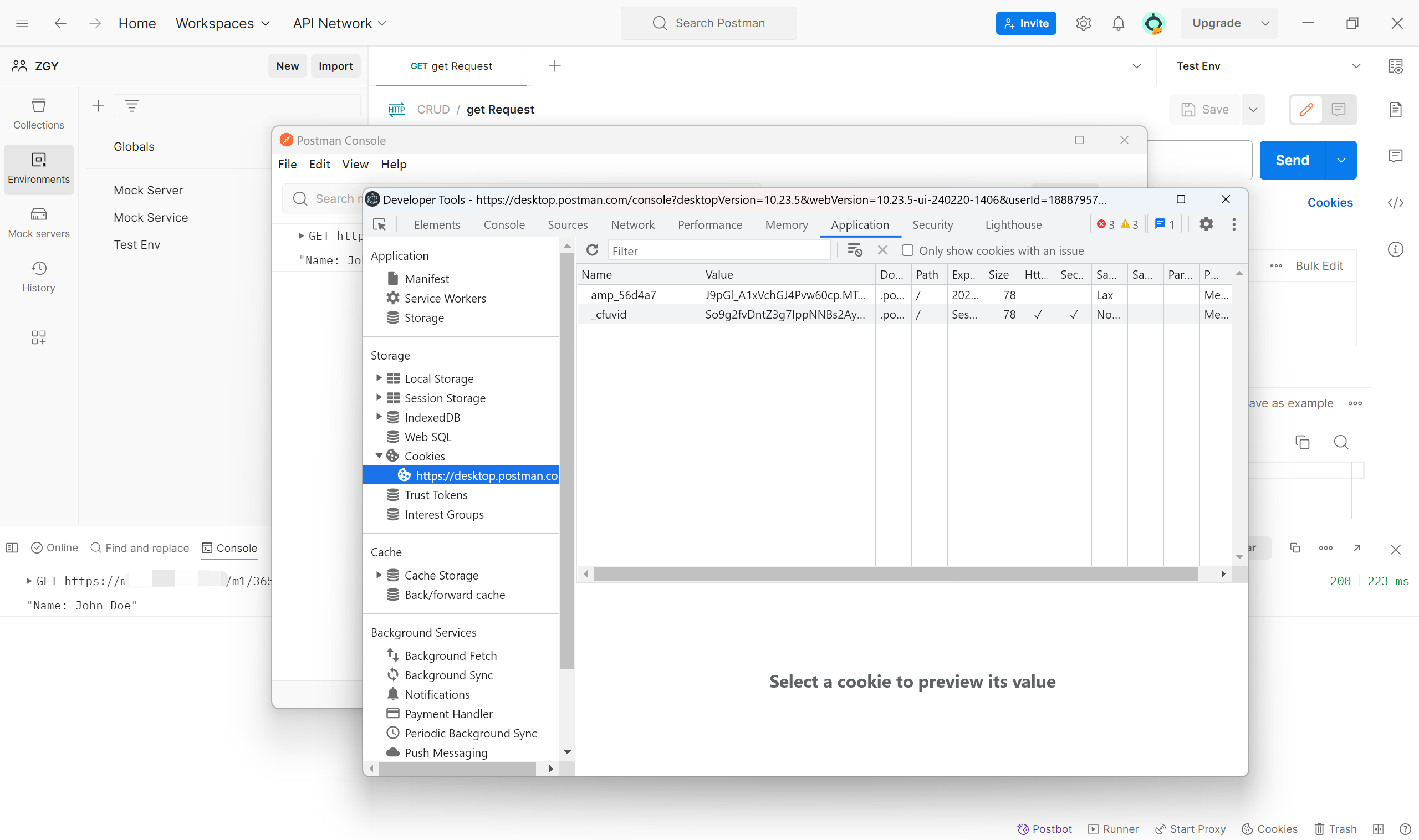1419x840 pixels.
Task: Select the 'GET get Request' tab
Action: [451, 66]
